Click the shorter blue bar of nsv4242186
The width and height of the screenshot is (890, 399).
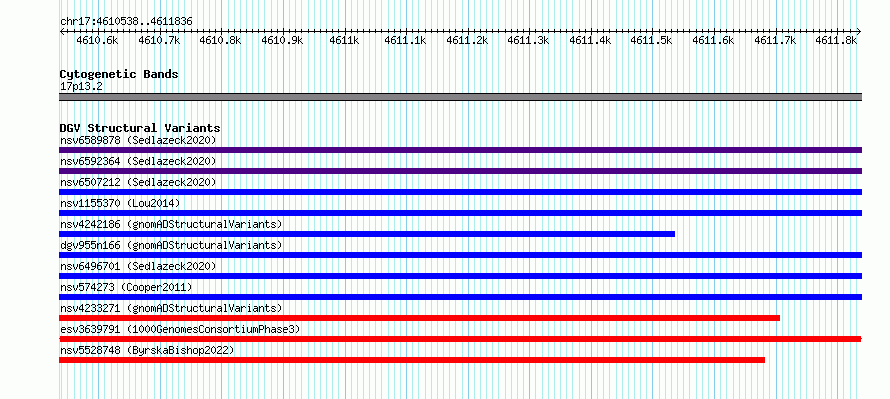[x=367, y=234]
